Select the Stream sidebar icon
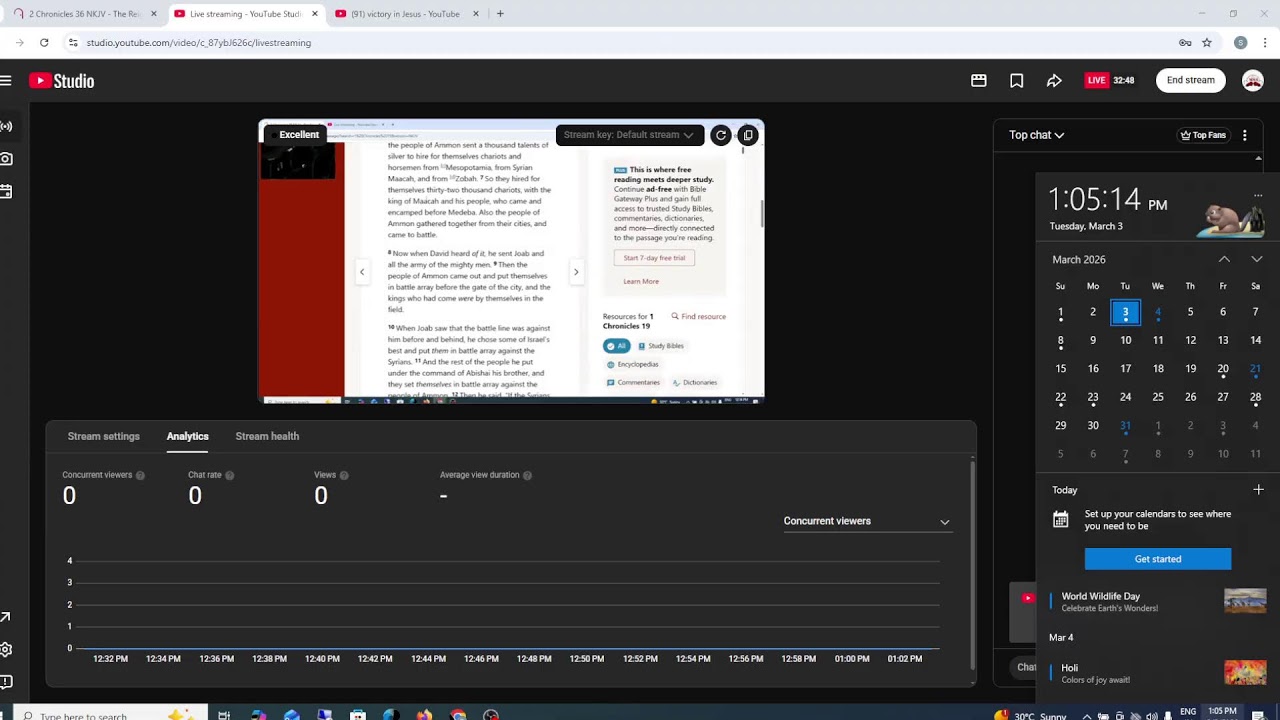This screenshot has height=720, width=1280. click(6, 126)
